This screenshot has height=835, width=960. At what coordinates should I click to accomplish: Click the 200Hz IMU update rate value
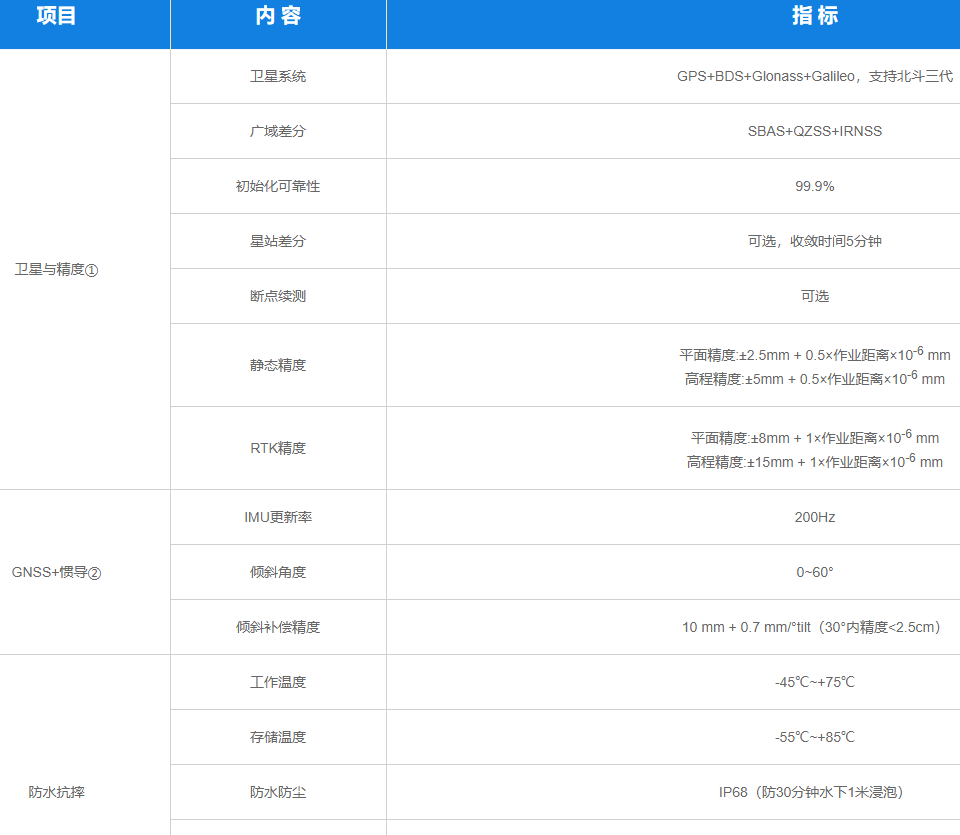tap(814, 517)
